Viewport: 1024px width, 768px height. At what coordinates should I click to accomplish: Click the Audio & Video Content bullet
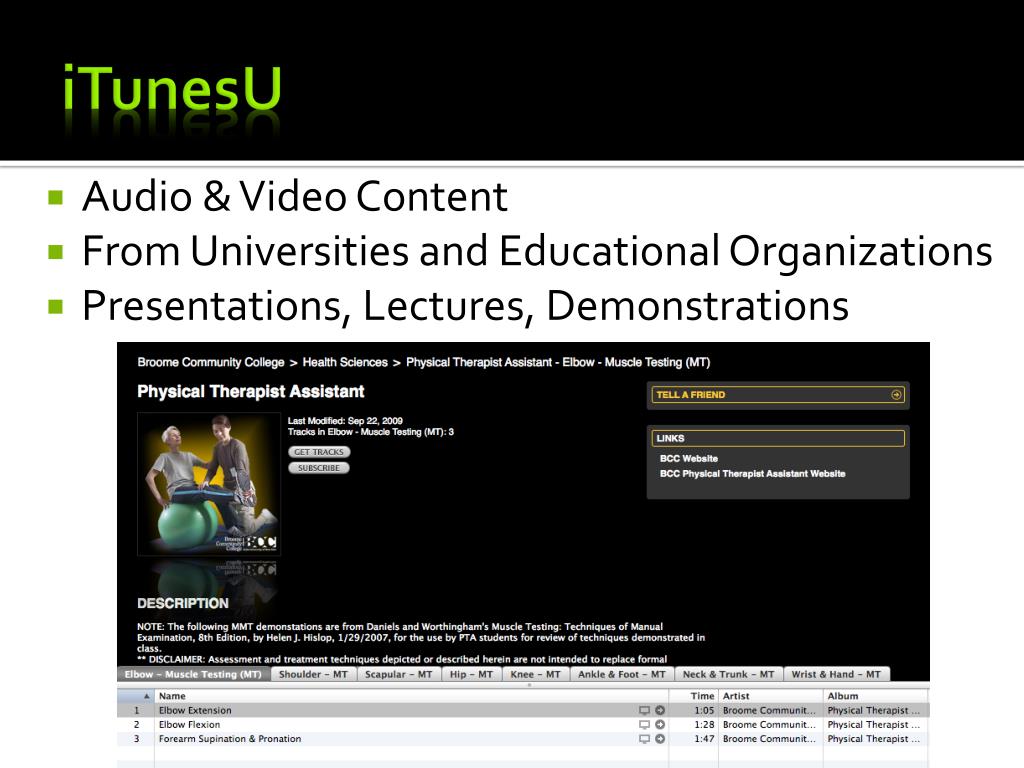(295, 197)
